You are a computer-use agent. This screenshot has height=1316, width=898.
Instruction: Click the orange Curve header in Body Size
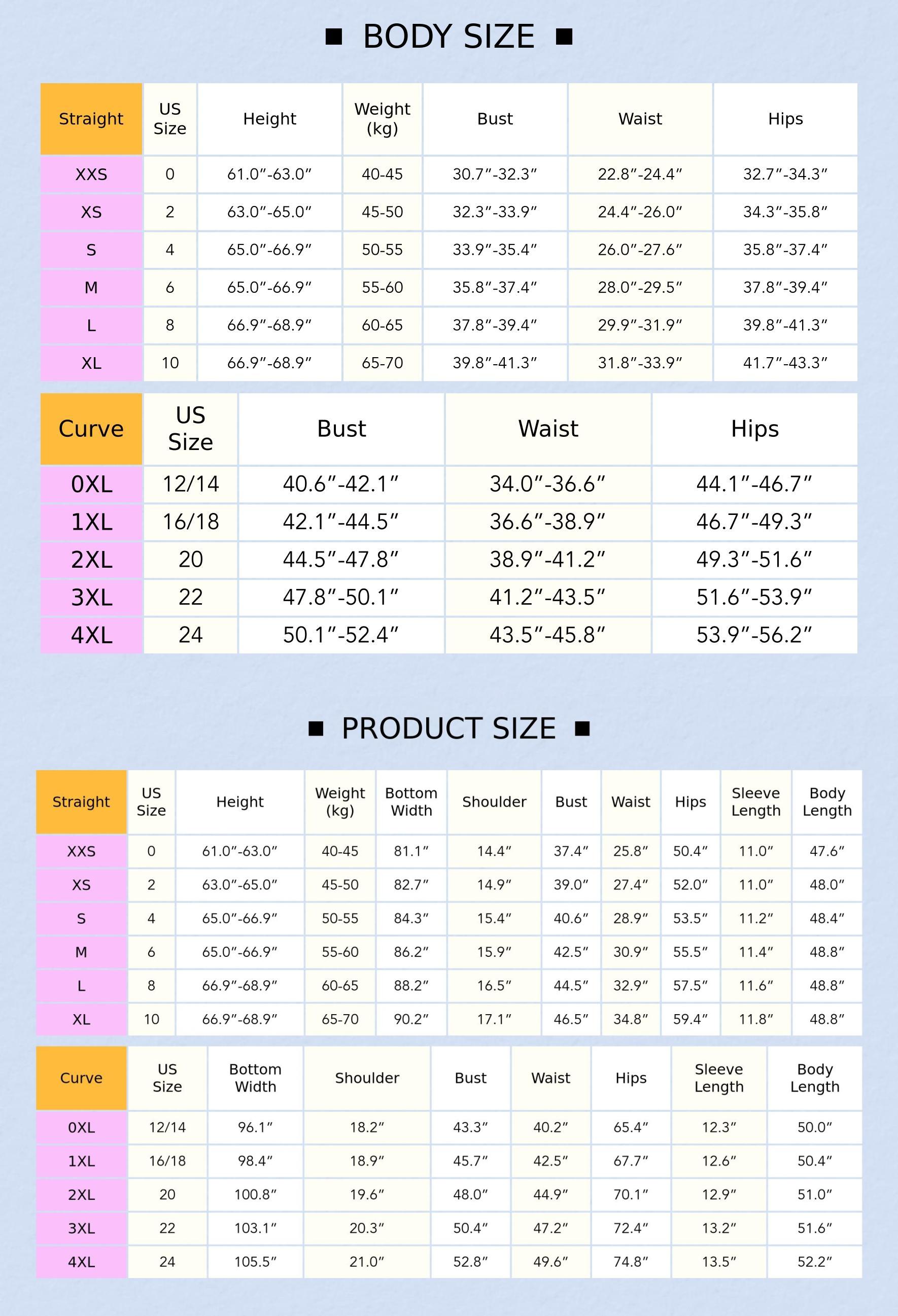point(91,429)
